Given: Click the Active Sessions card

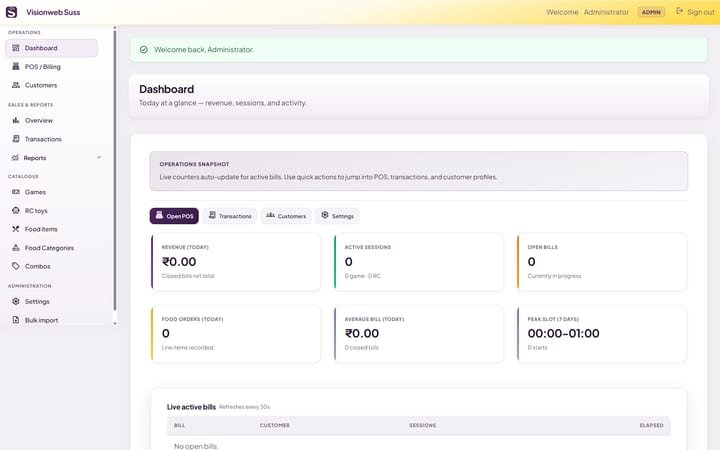Looking at the screenshot, I should pos(419,262).
